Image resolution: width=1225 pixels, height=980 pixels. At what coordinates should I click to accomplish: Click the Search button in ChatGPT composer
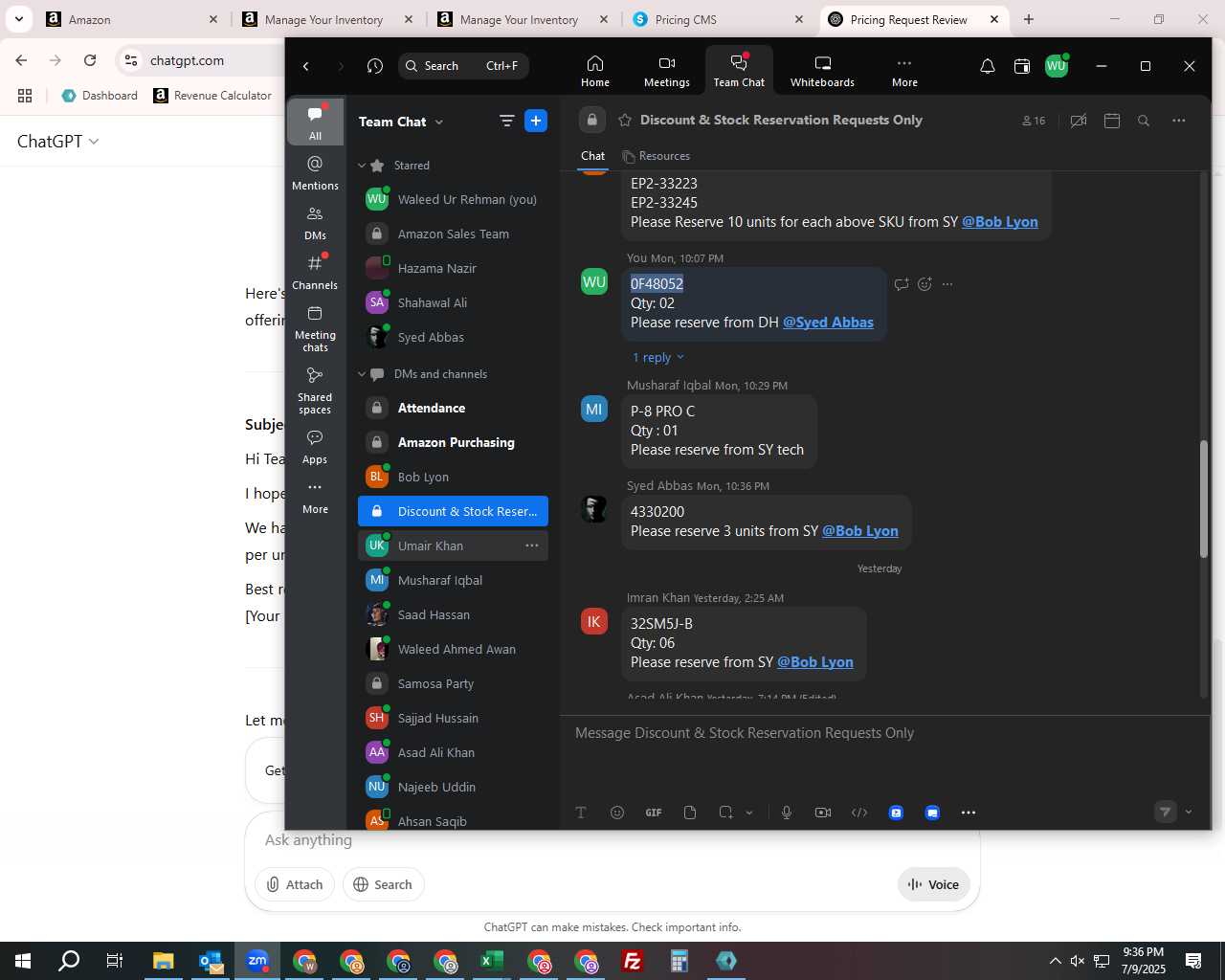[x=383, y=884]
